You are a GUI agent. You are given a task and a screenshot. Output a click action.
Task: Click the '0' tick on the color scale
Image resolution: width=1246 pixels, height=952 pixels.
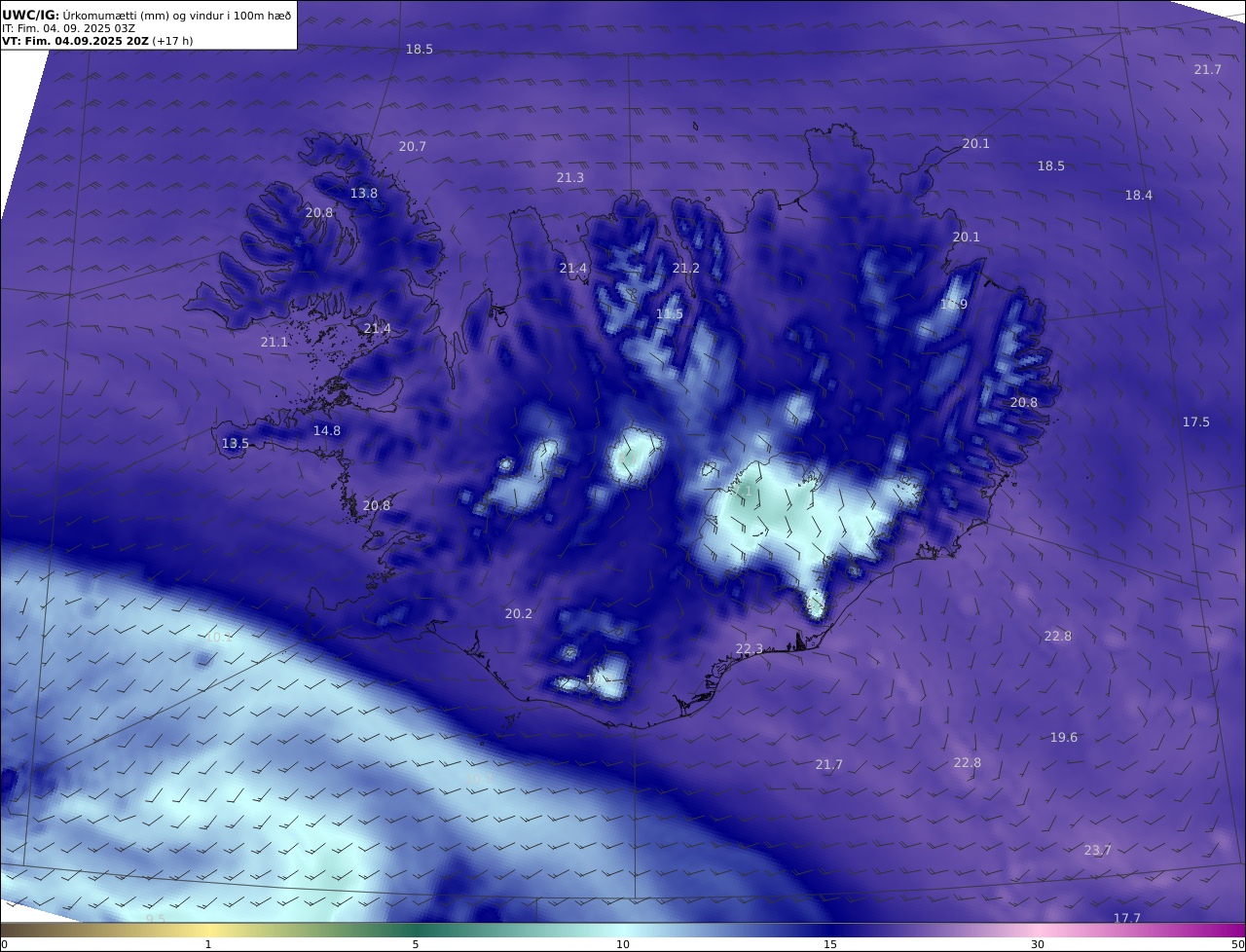coord(4,944)
